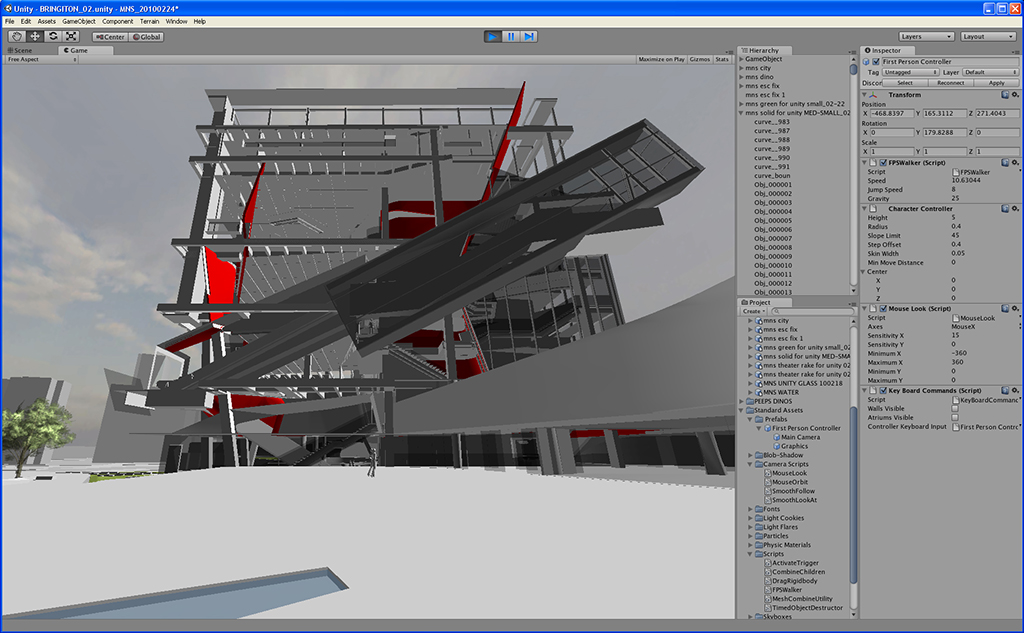
Task: Expand the mns city hierarchy item
Action: tap(741, 68)
